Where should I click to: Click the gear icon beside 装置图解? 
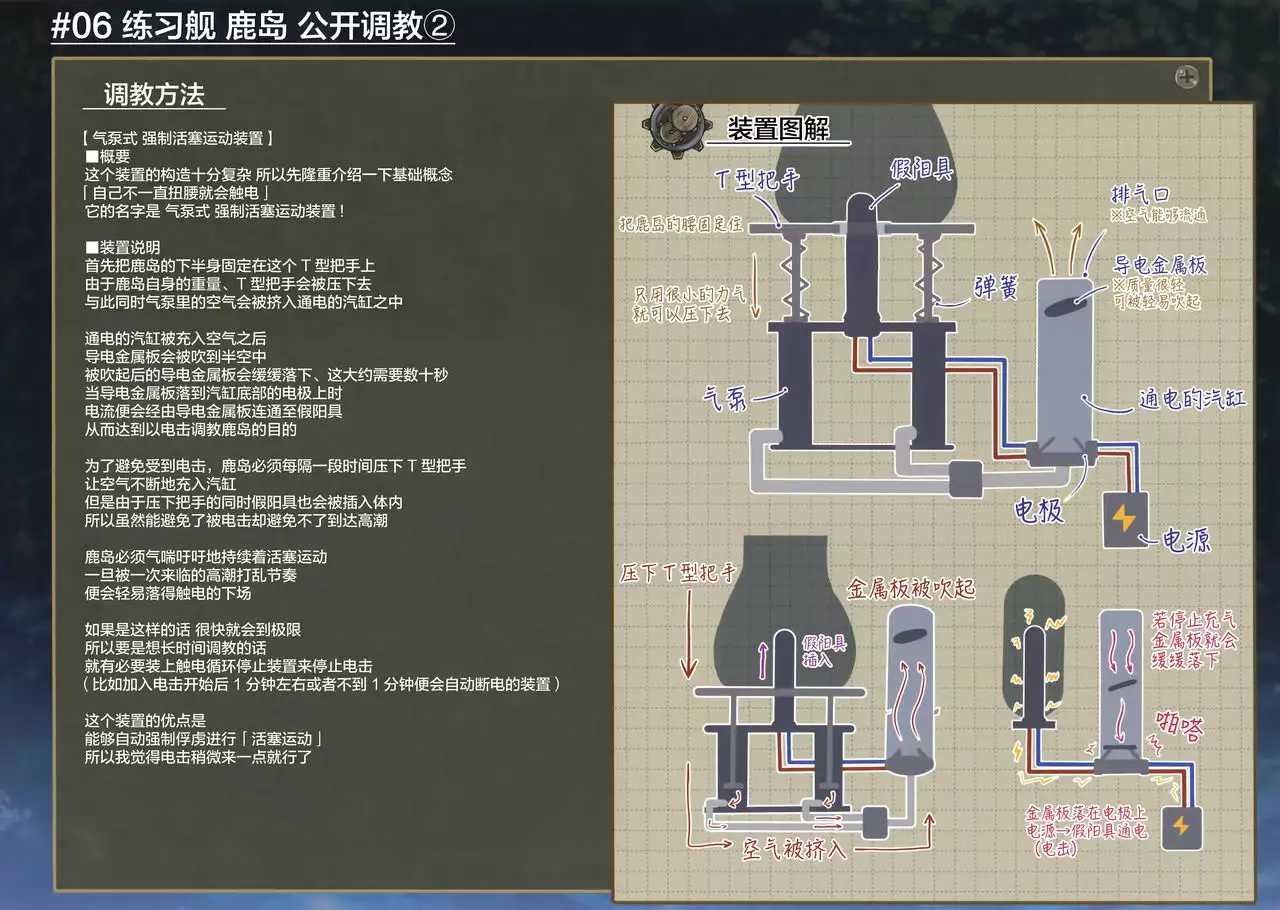point(672,125)
